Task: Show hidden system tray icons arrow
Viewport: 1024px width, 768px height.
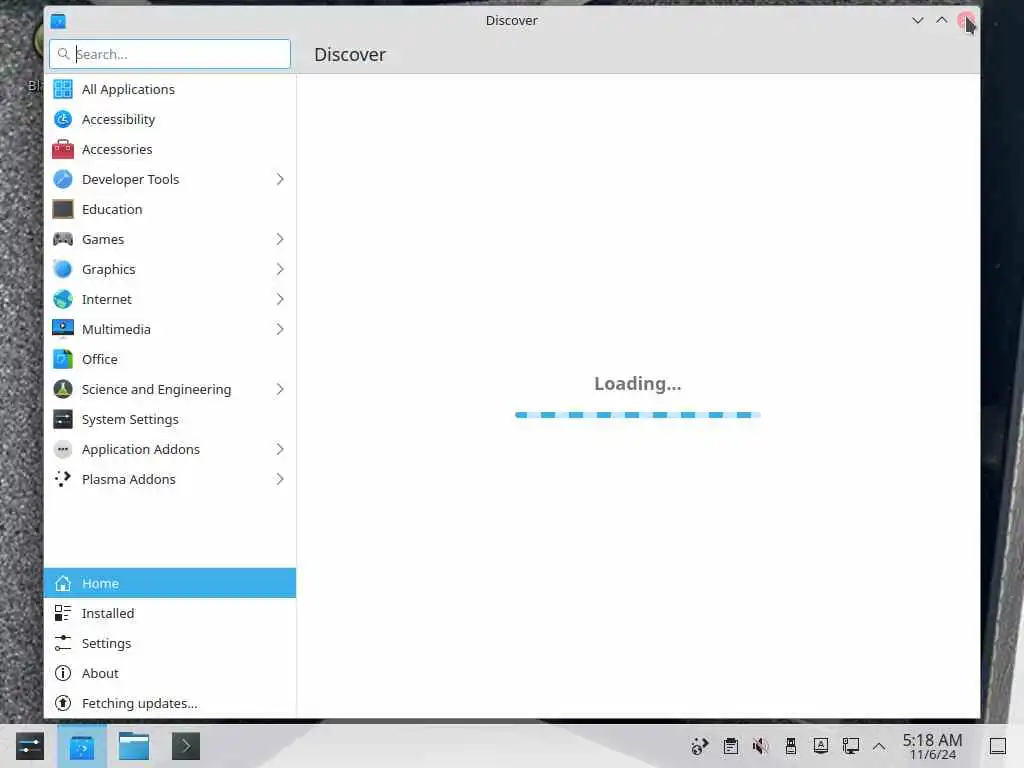Action: [x=879, y=746]
